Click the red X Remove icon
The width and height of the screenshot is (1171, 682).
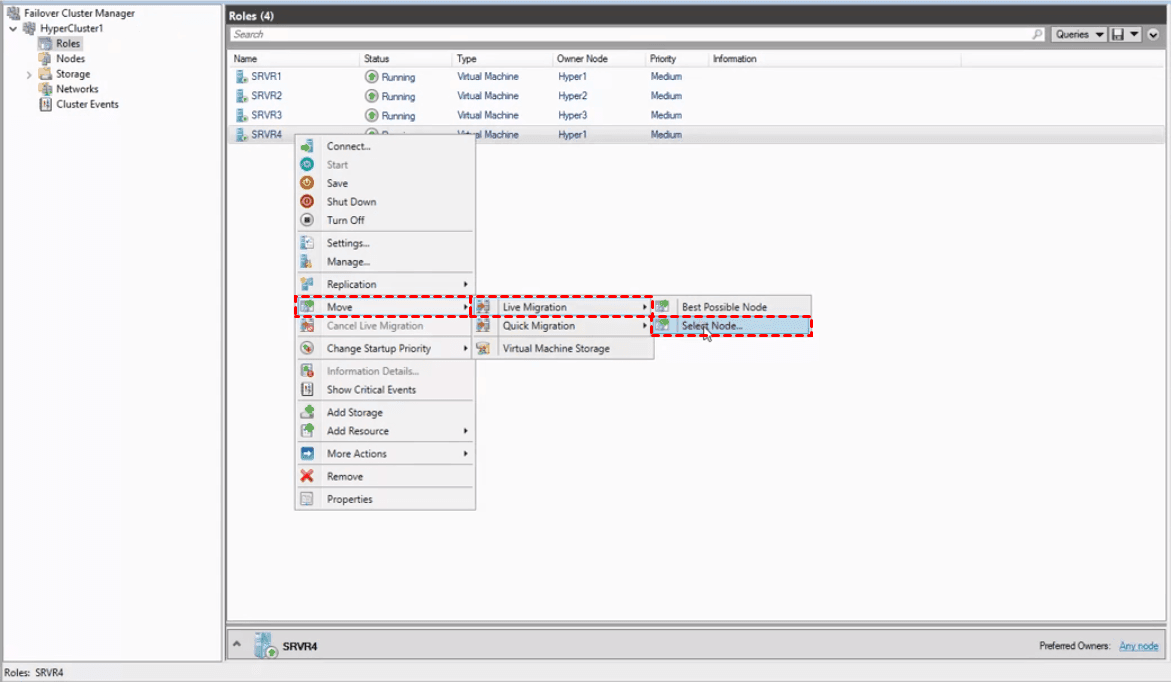tap(307, 476)
